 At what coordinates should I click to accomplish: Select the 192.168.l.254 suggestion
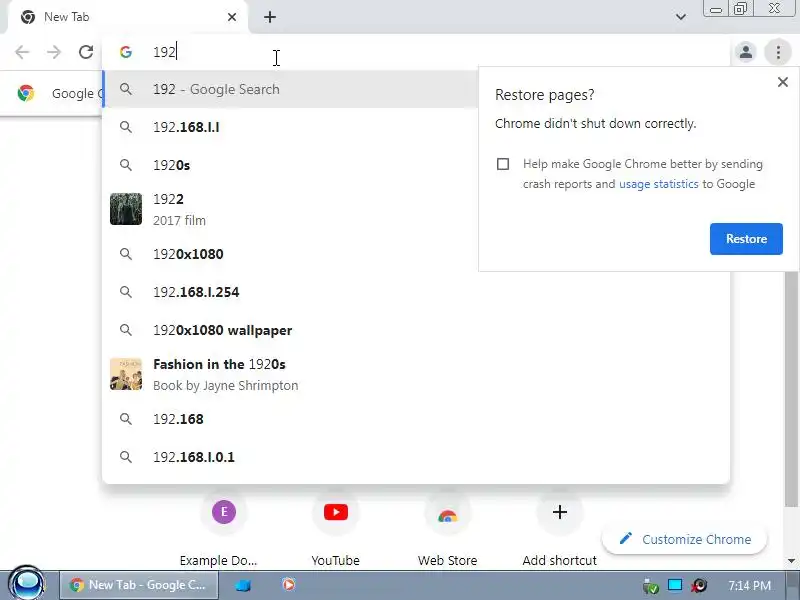[x=416, y=292]
